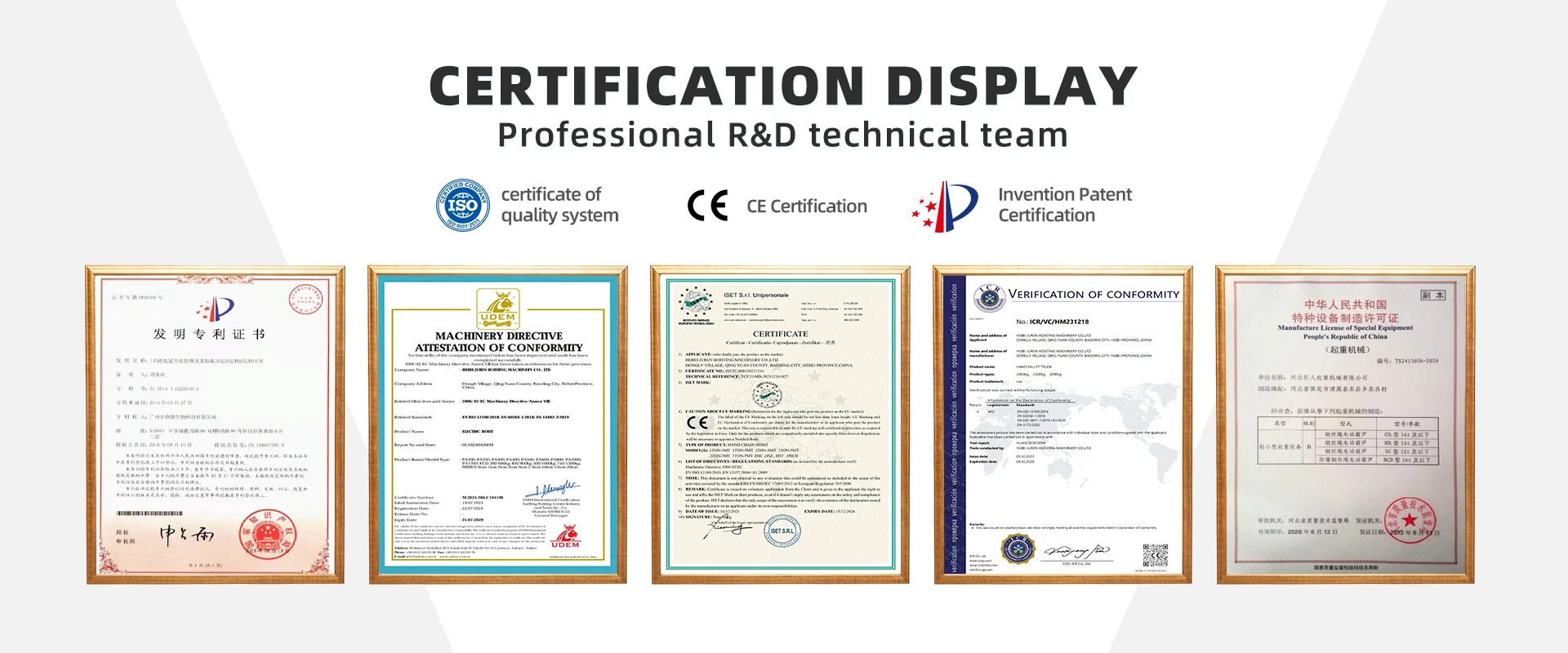Open the Special Equipment Manufacture License image

[1346, 424]
